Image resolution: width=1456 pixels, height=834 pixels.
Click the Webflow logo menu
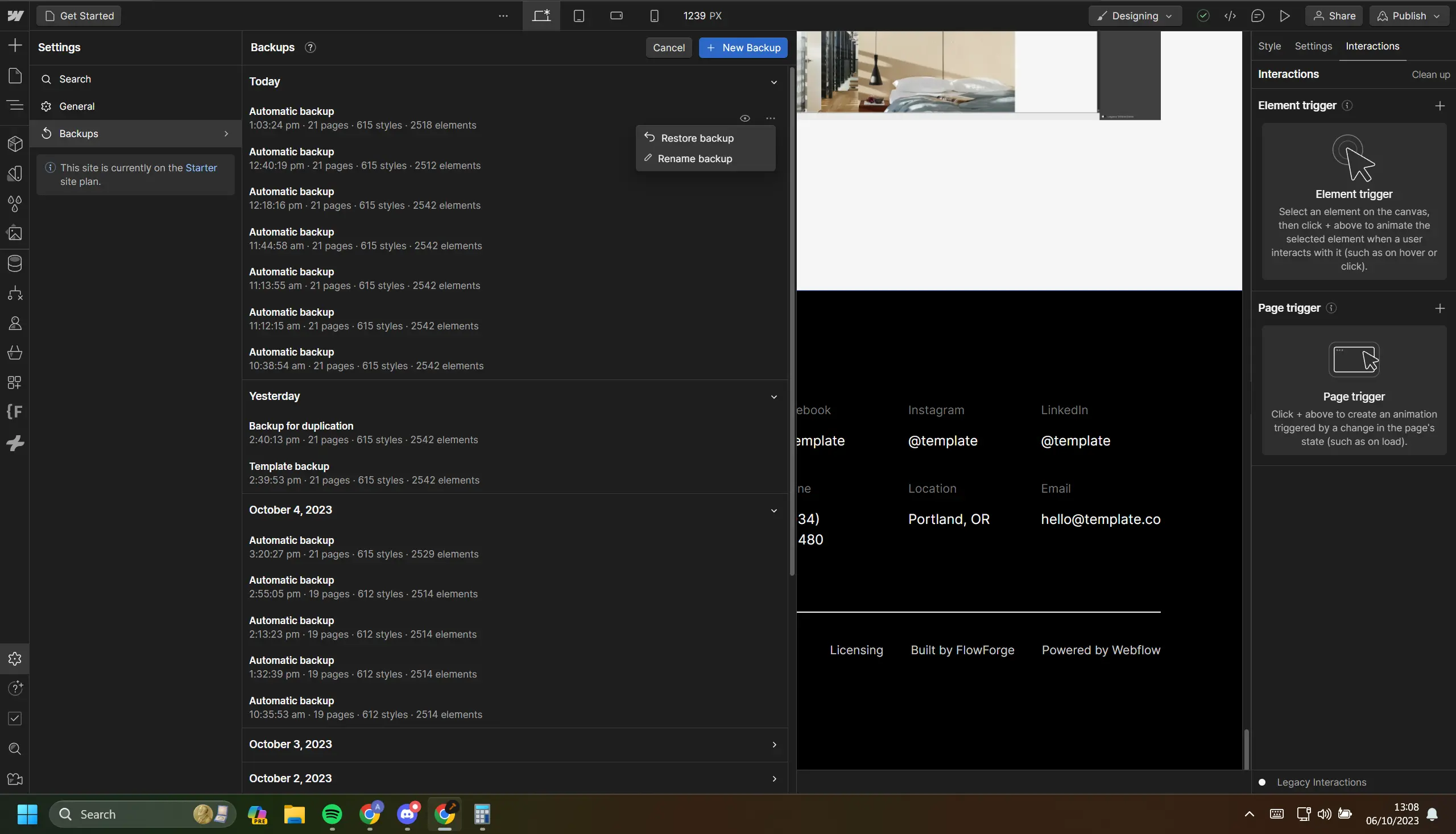[15, 15]
